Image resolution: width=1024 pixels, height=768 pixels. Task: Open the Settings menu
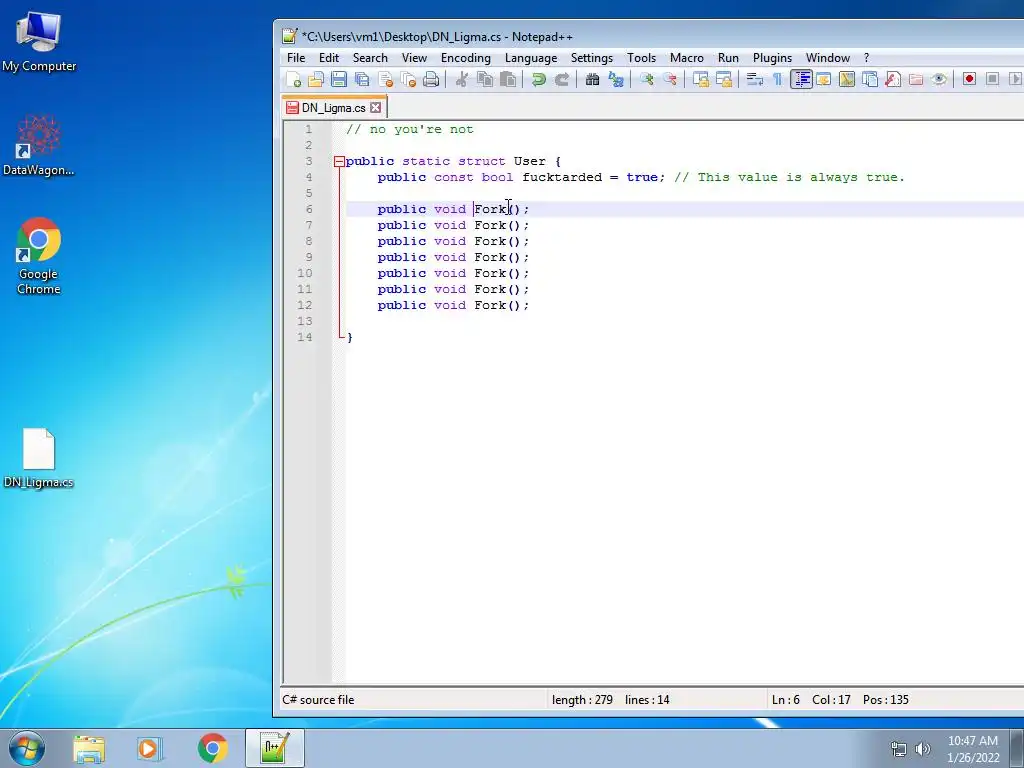pos(592,57)
